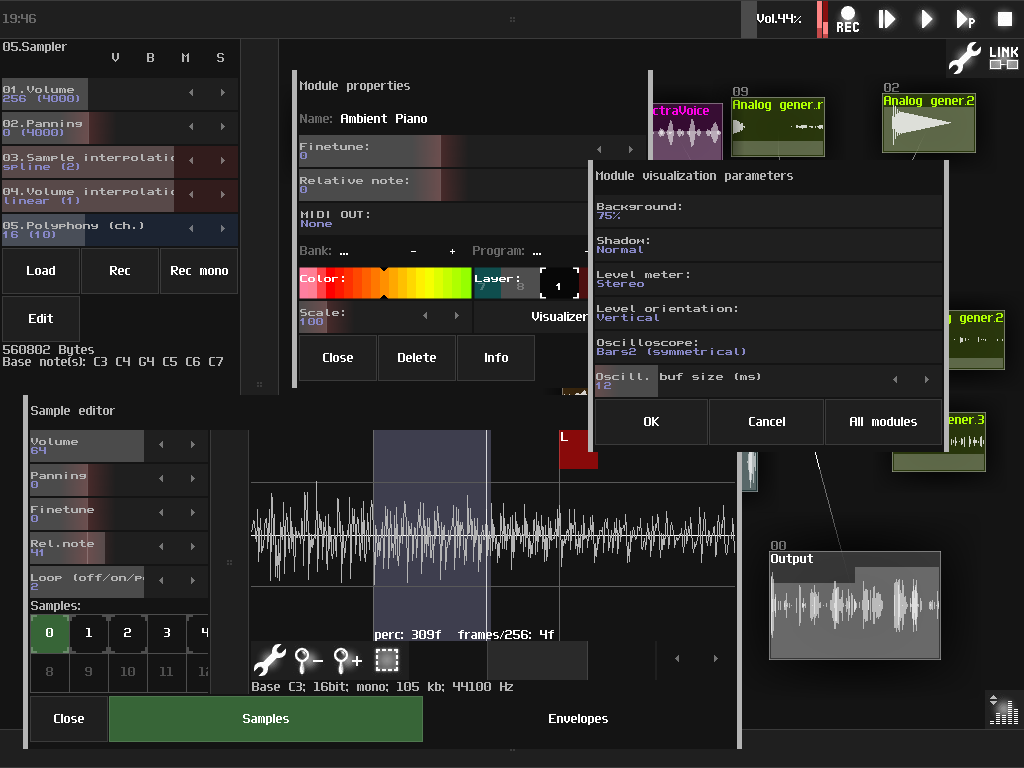Open the sample editor wrench menu

(x=269, y=660)
